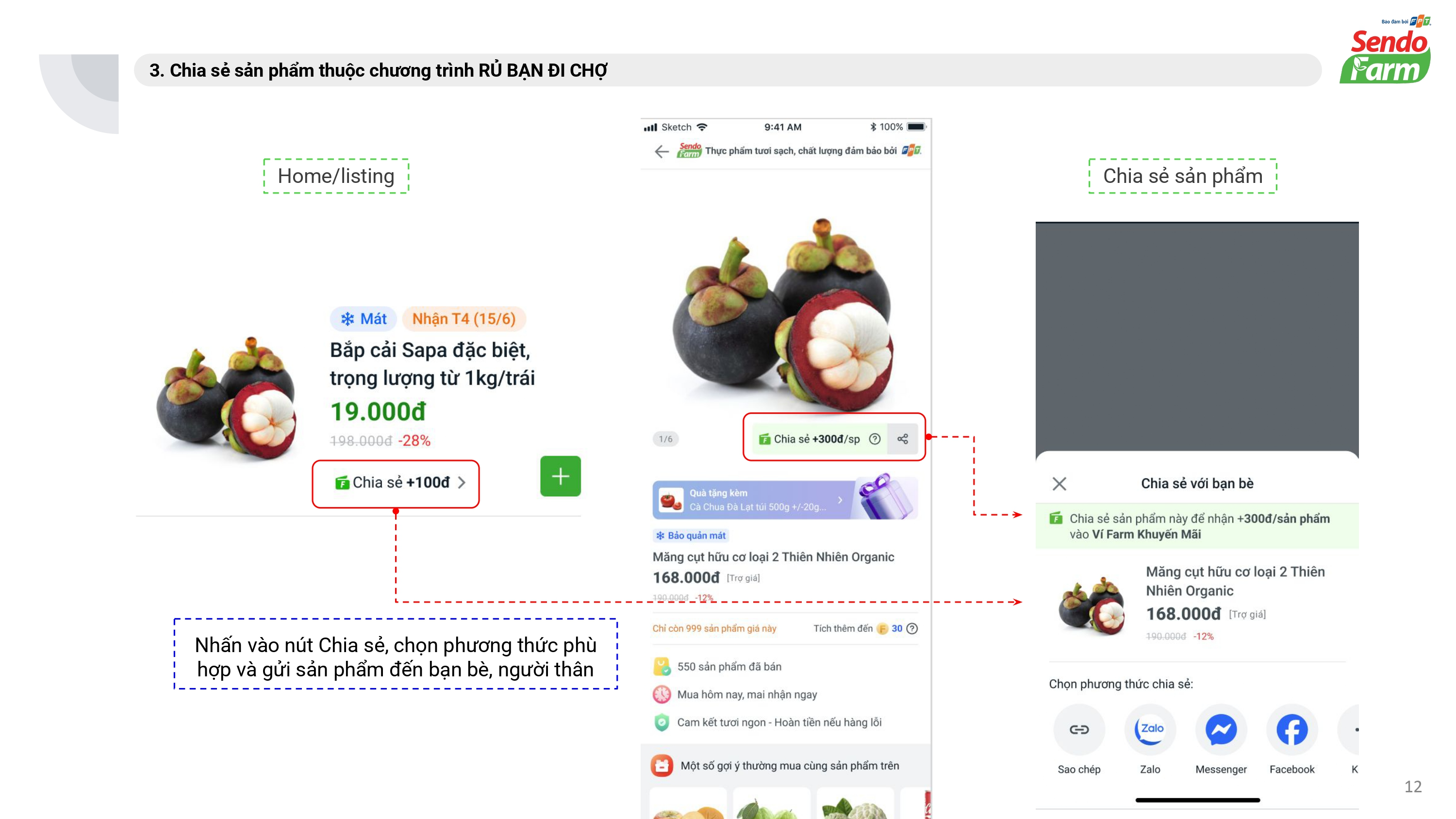Expand the Quà tặng kèm banner arrow
This screenshot has width=1456, height=819.
click(840, 500)
